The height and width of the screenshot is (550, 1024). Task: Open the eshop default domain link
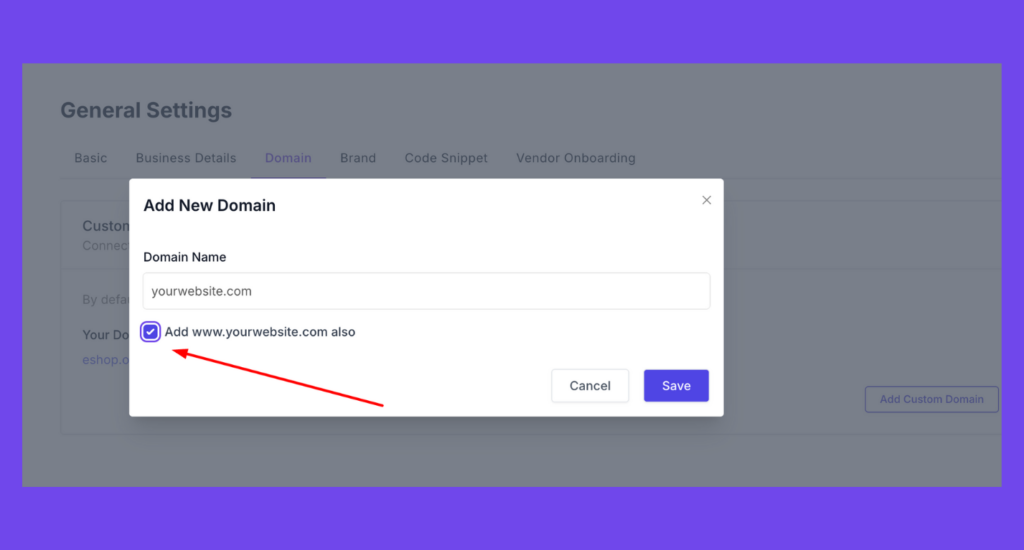point(106,360)
